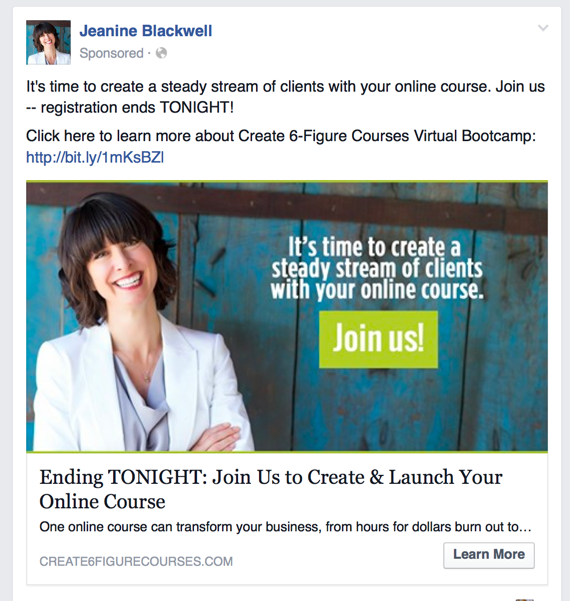Click the ad description about one online course
The height and width of the screenshot is (601, 570).
285,527
